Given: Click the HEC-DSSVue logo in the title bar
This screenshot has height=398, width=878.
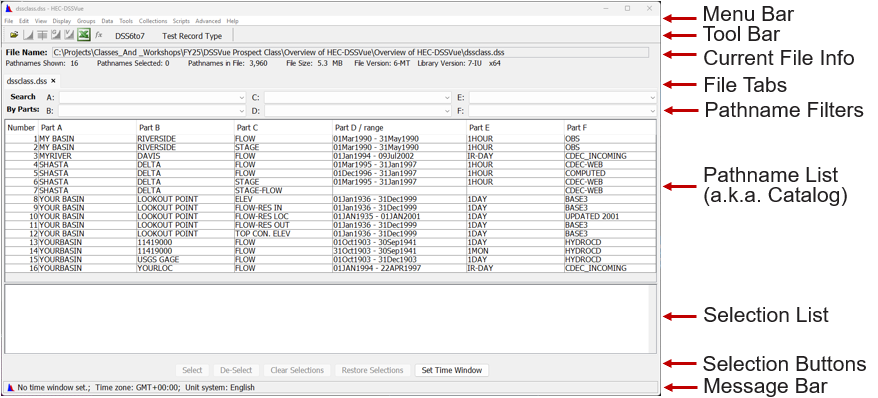Looking at the screenshot, I should tap(8, 8).
